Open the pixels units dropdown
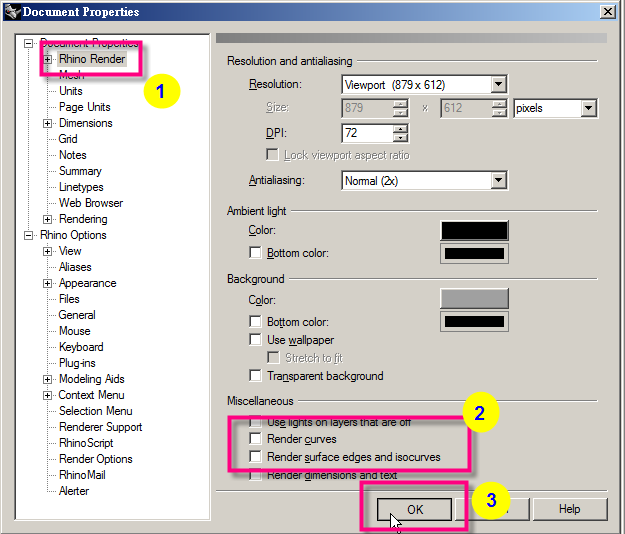The width and height of the screenshot is (625, 534). 588,108
